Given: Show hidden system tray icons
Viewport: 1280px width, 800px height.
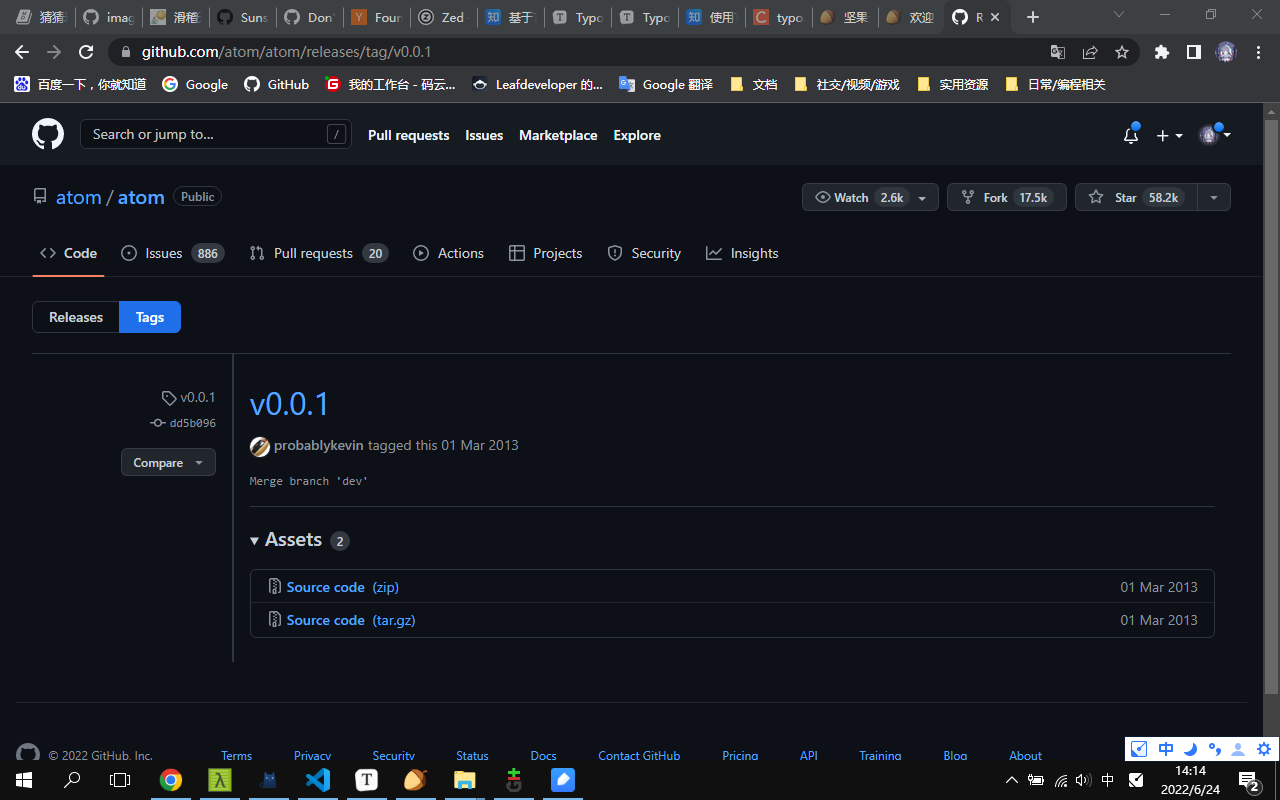Looking at the screenshot, I should click(x=1012, y=780).
